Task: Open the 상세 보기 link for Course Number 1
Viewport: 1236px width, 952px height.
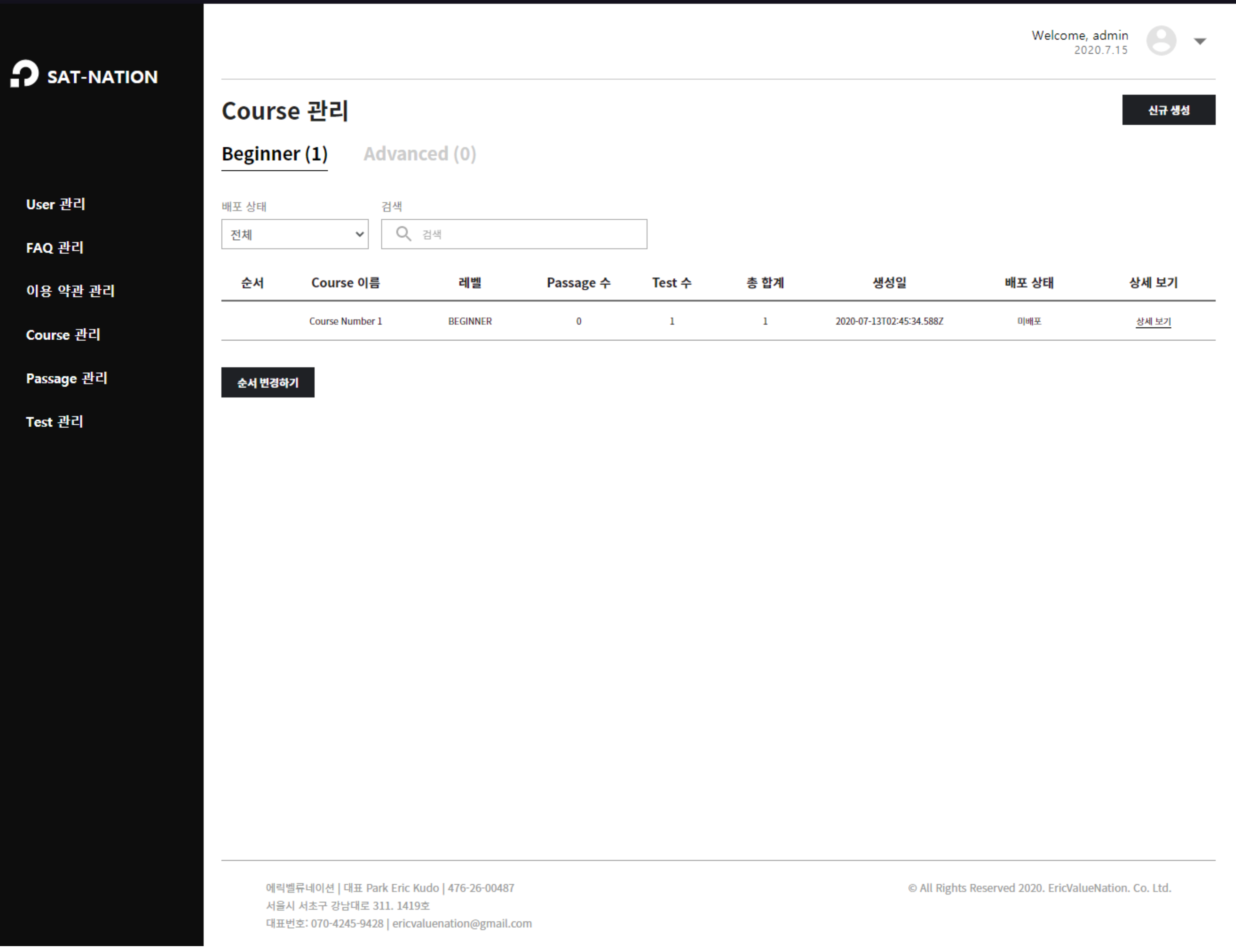Action: point(1153,321)
